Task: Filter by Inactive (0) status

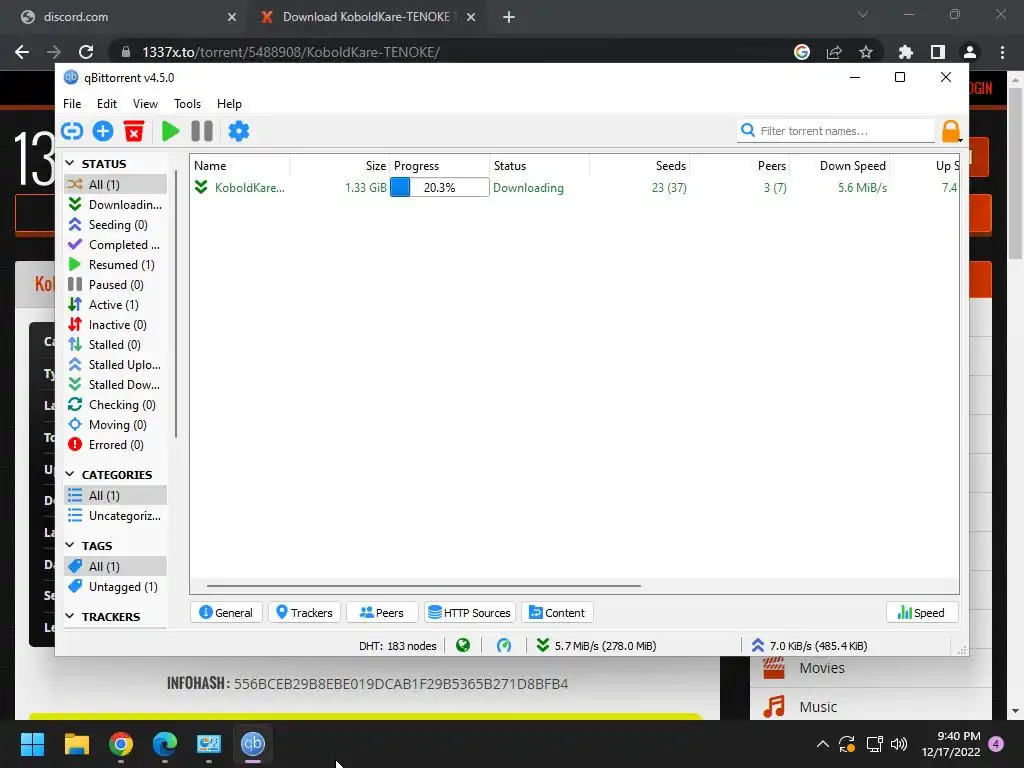Action: pyautogui.click(x=116, y=325)
